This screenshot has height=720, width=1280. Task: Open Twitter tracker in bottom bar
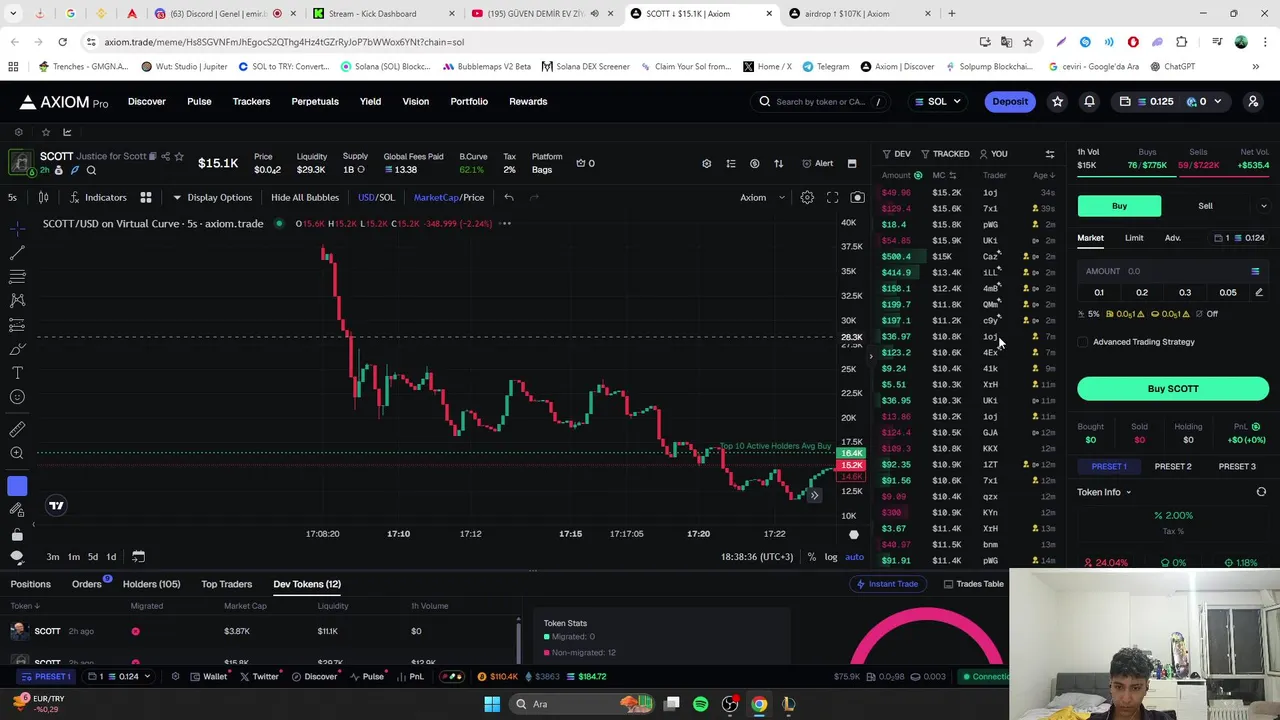pos(258,677)
